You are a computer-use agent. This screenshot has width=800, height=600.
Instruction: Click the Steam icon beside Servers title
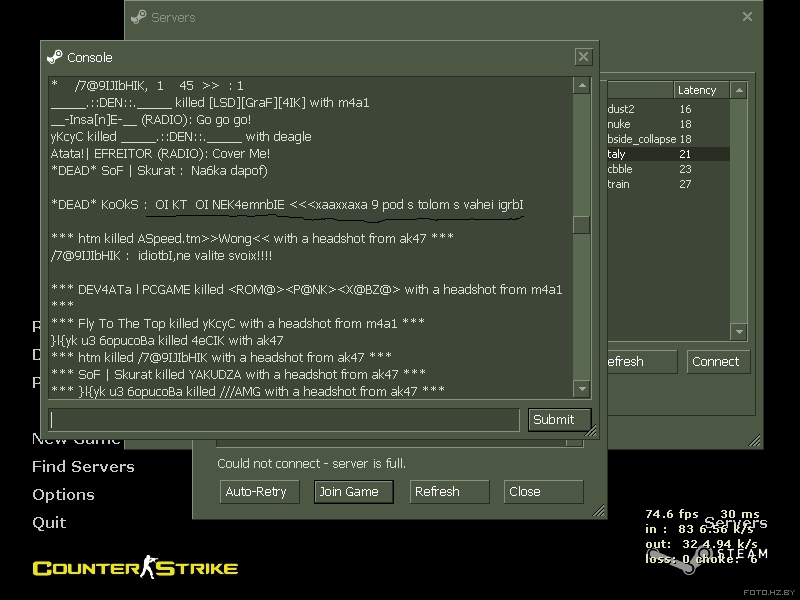tap(138, 17)
